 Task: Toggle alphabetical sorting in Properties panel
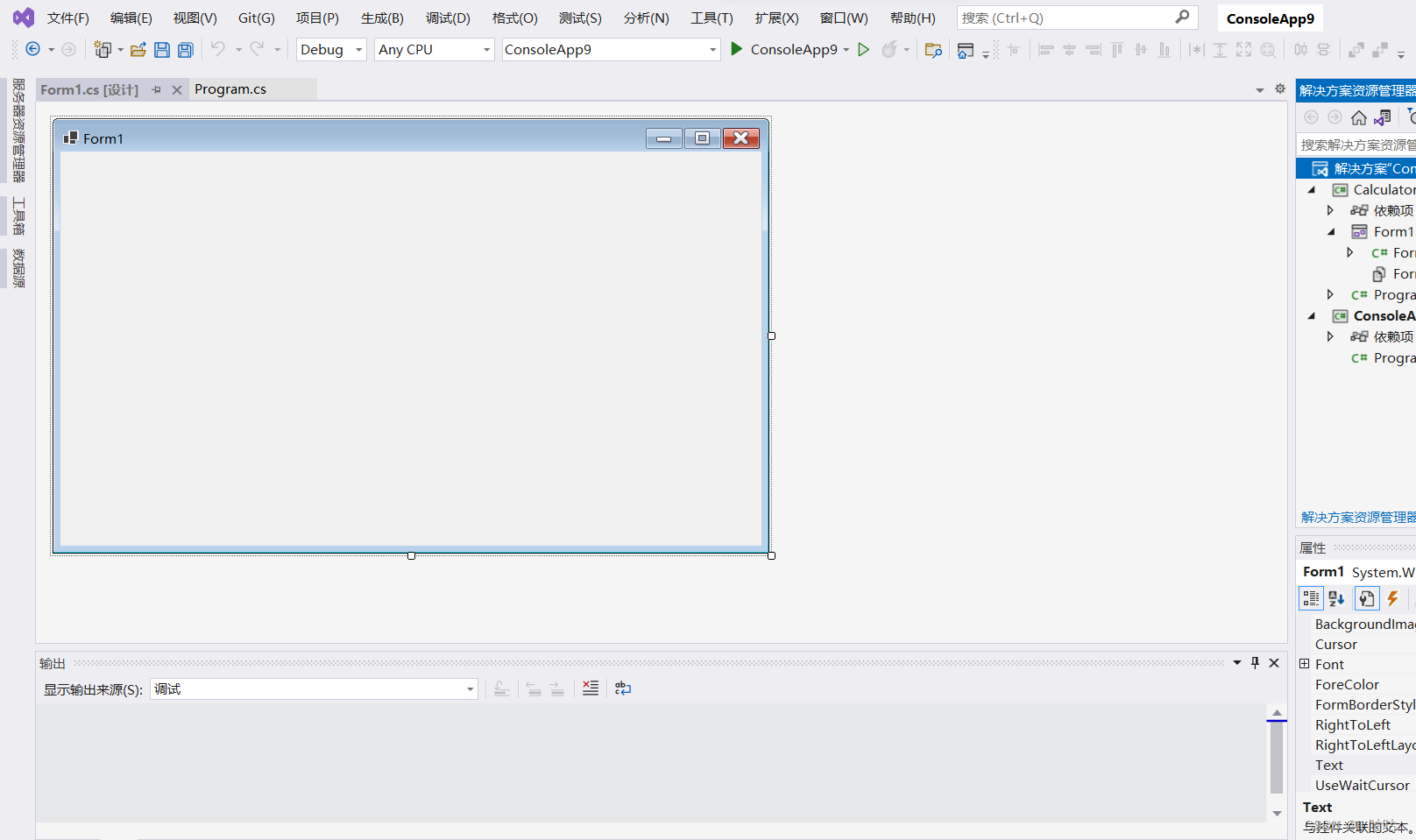click(x=1336, y=598)
